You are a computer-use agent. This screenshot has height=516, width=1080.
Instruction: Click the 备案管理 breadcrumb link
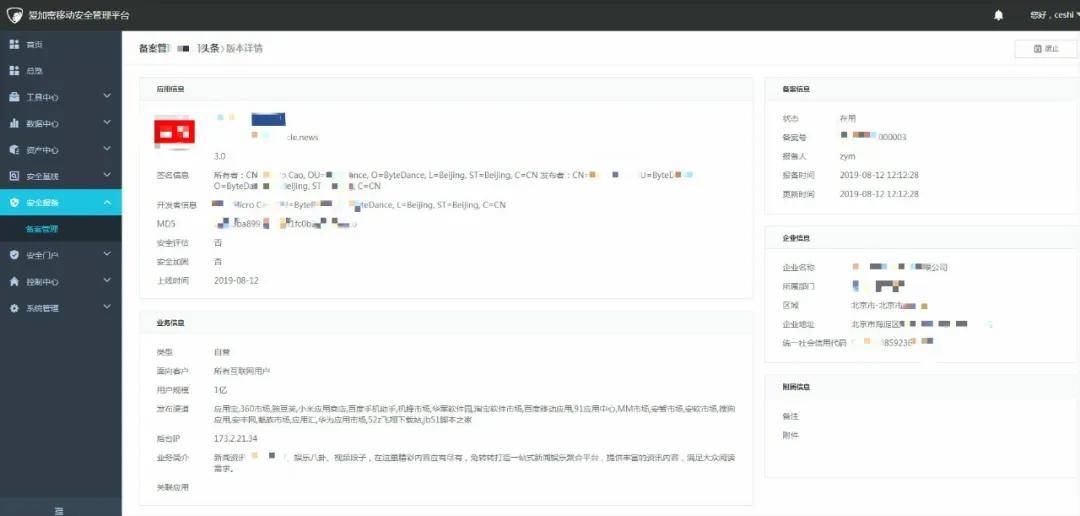click(x=153, y=48)
